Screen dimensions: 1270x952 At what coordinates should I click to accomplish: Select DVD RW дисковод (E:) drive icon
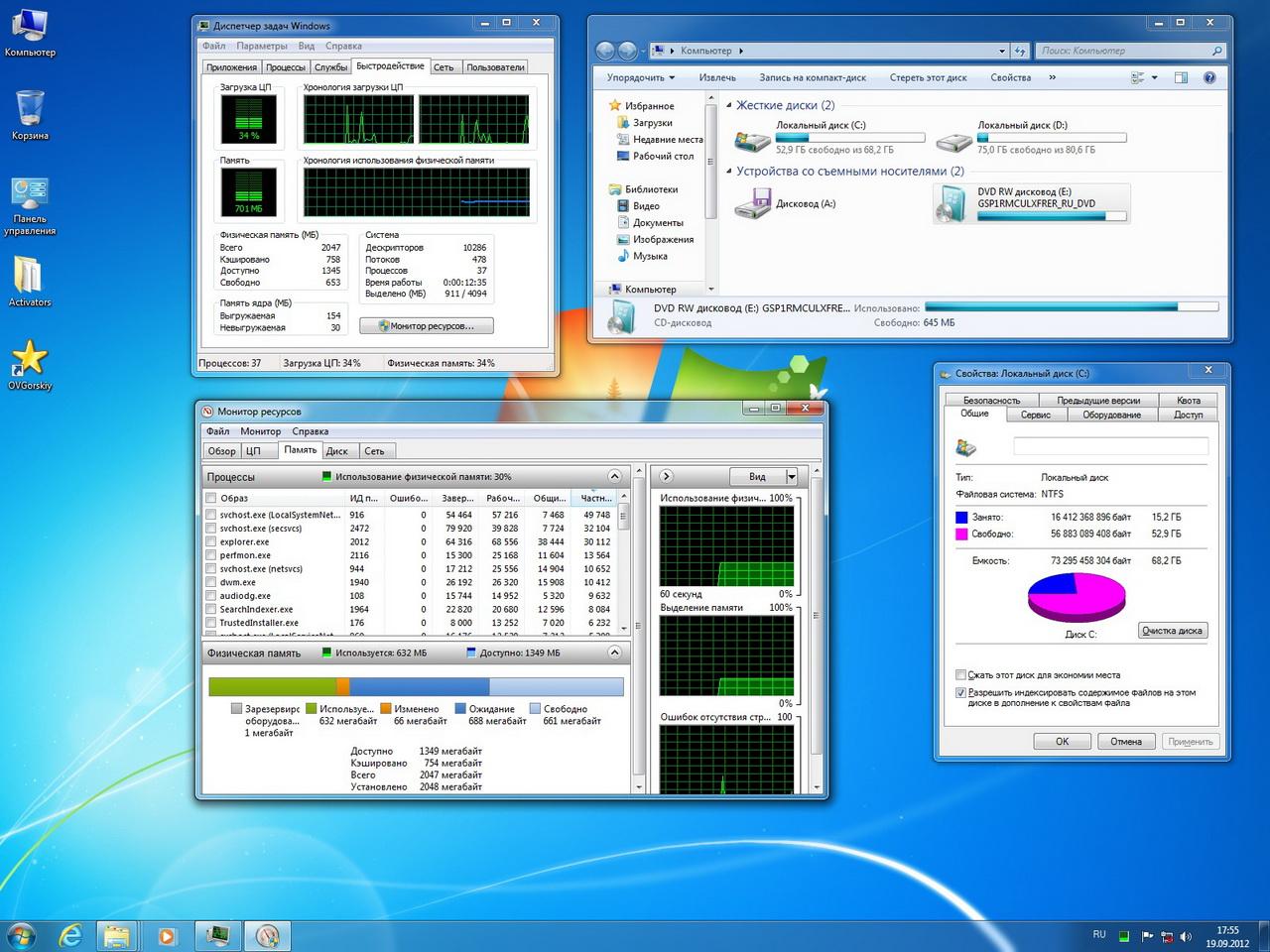pos(952,203)
